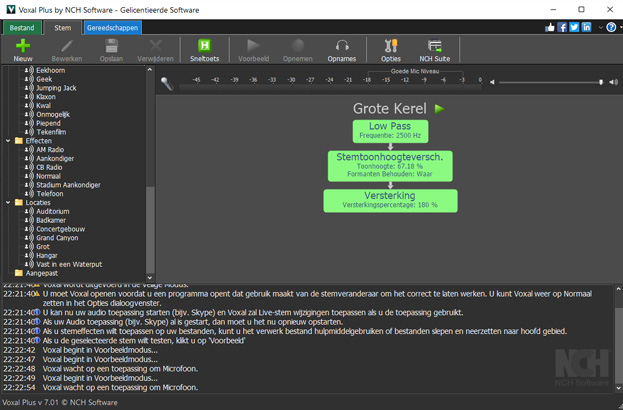Click the thumbs-up like icon
This screenshot has height=410, width=623.
(x=550, y=27)
